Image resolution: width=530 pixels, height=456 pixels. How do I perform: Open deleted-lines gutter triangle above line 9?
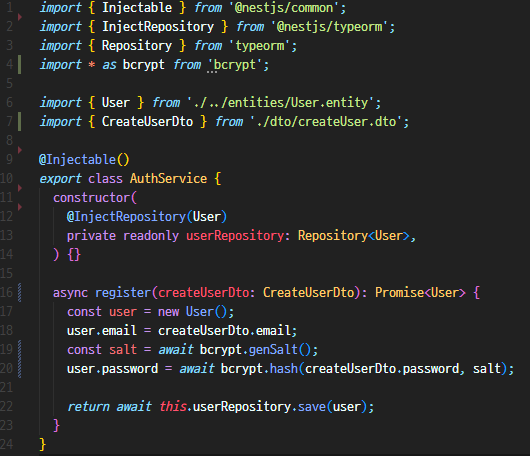click(20, 150)
